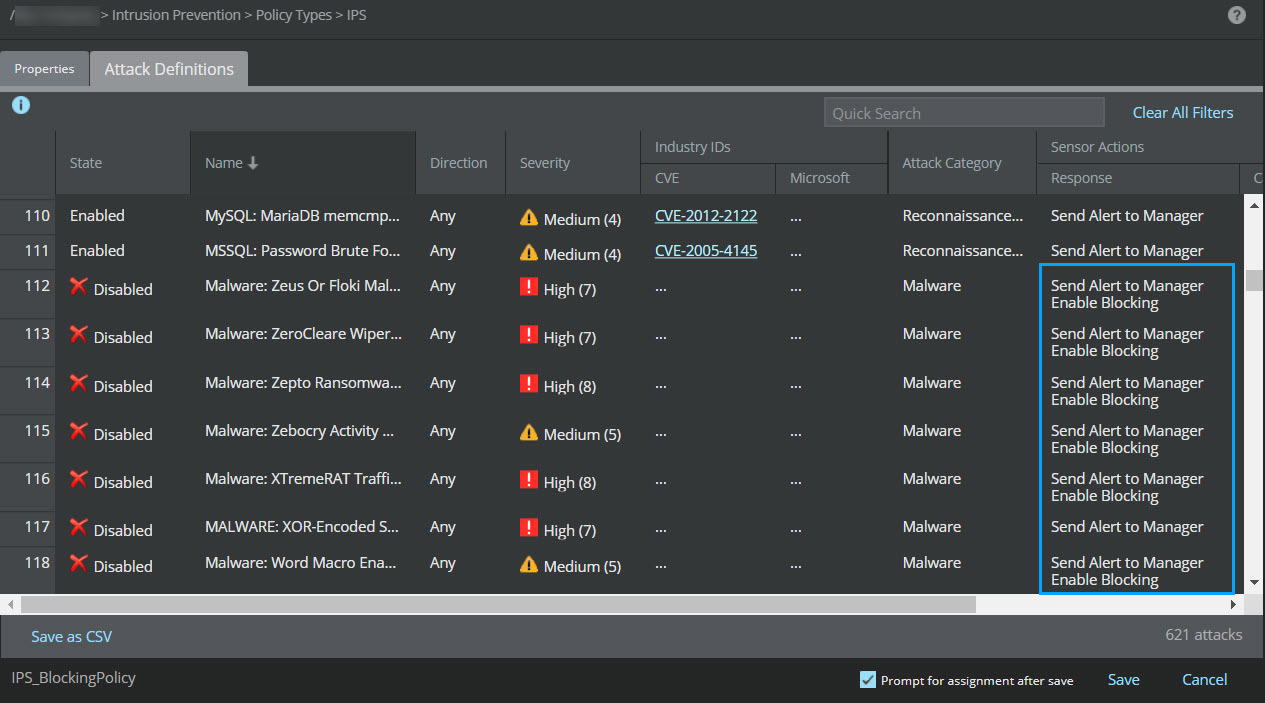Select Malware: XTremeRAT Traffic attack name
Image resolution: width=1265 pixels, height=703 pixels.
coord(303,479)
